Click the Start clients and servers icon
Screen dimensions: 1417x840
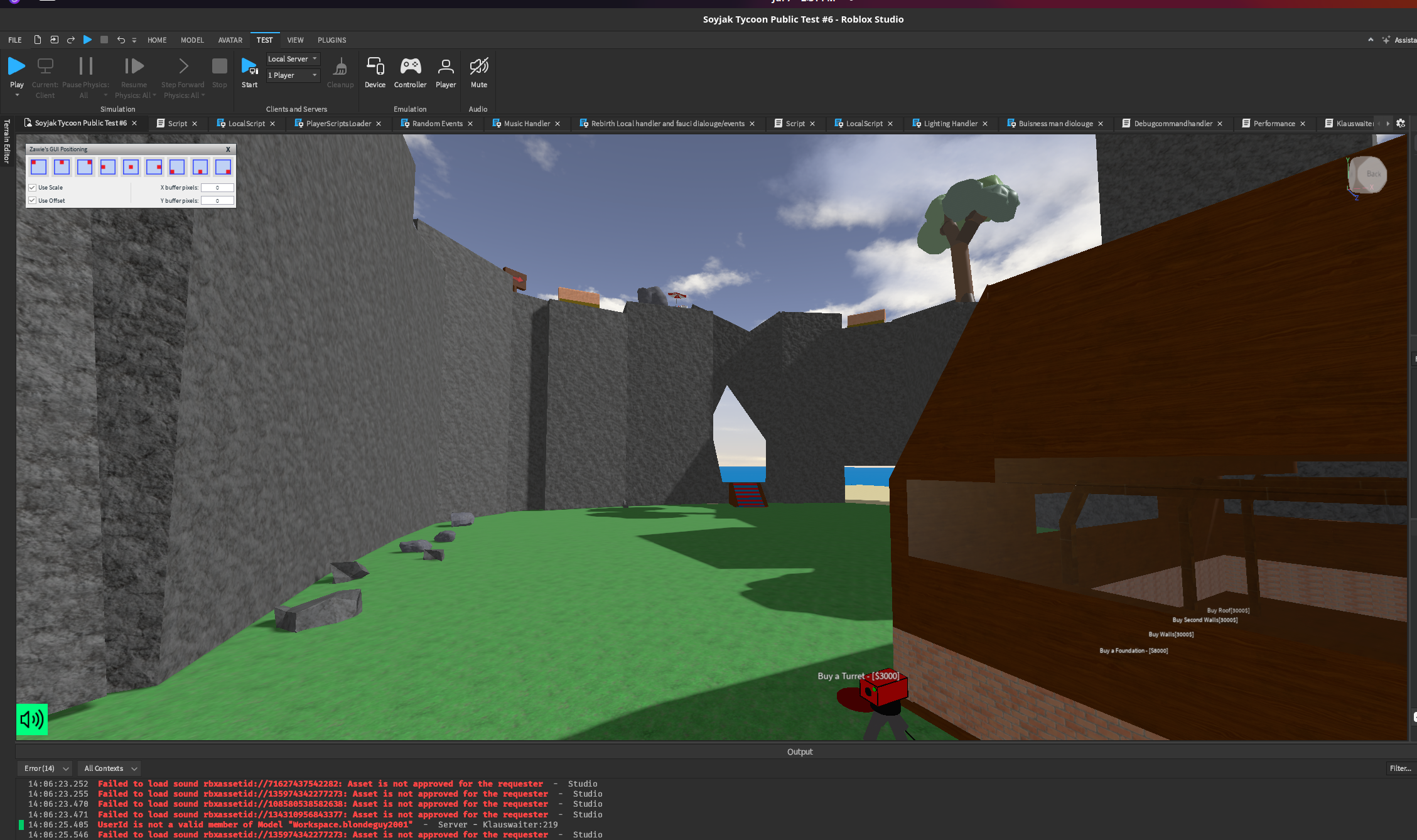click(249, 66)
